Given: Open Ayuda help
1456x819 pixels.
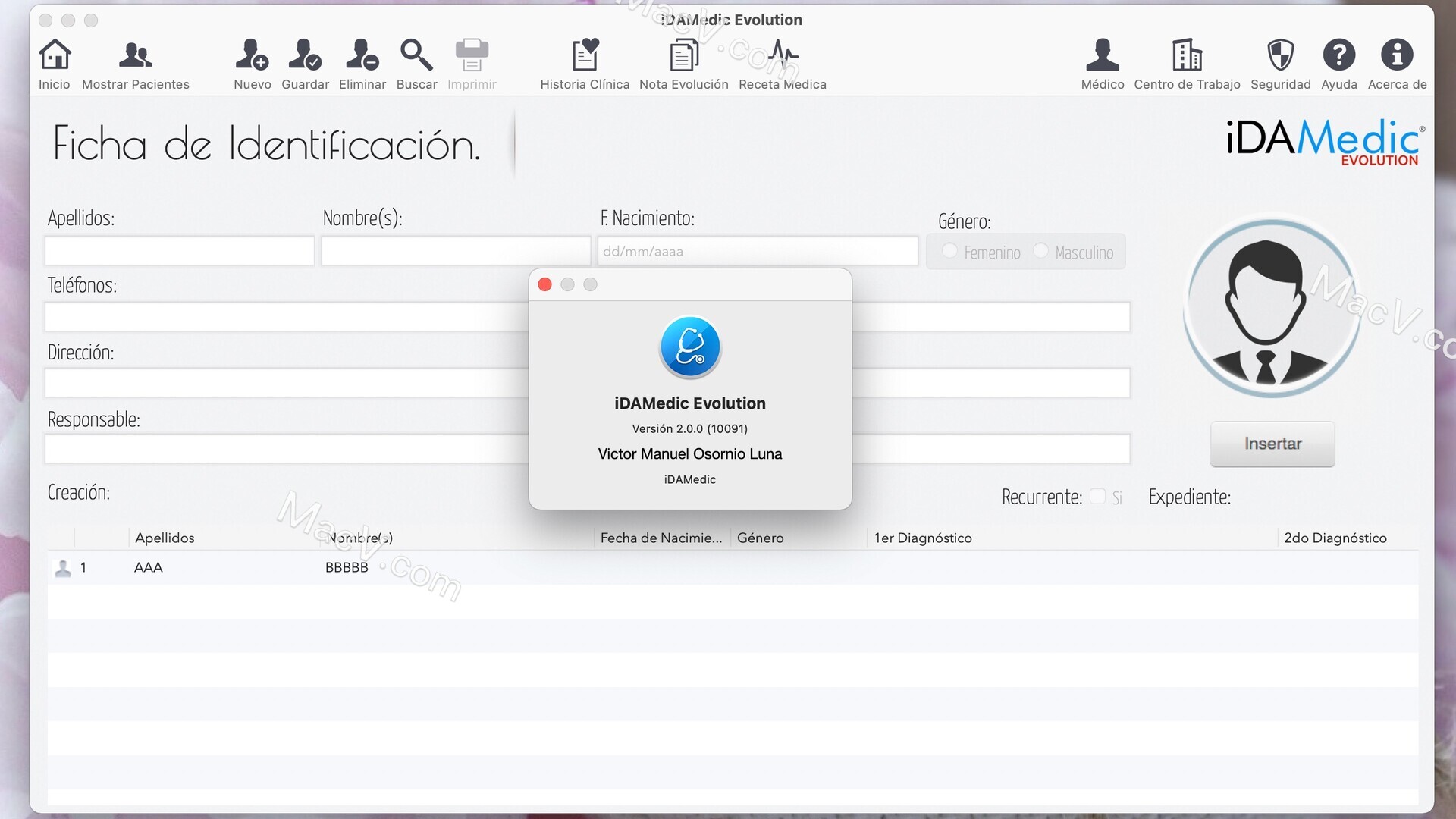Looking at the screenshot, I should [x=1339, y=64].
